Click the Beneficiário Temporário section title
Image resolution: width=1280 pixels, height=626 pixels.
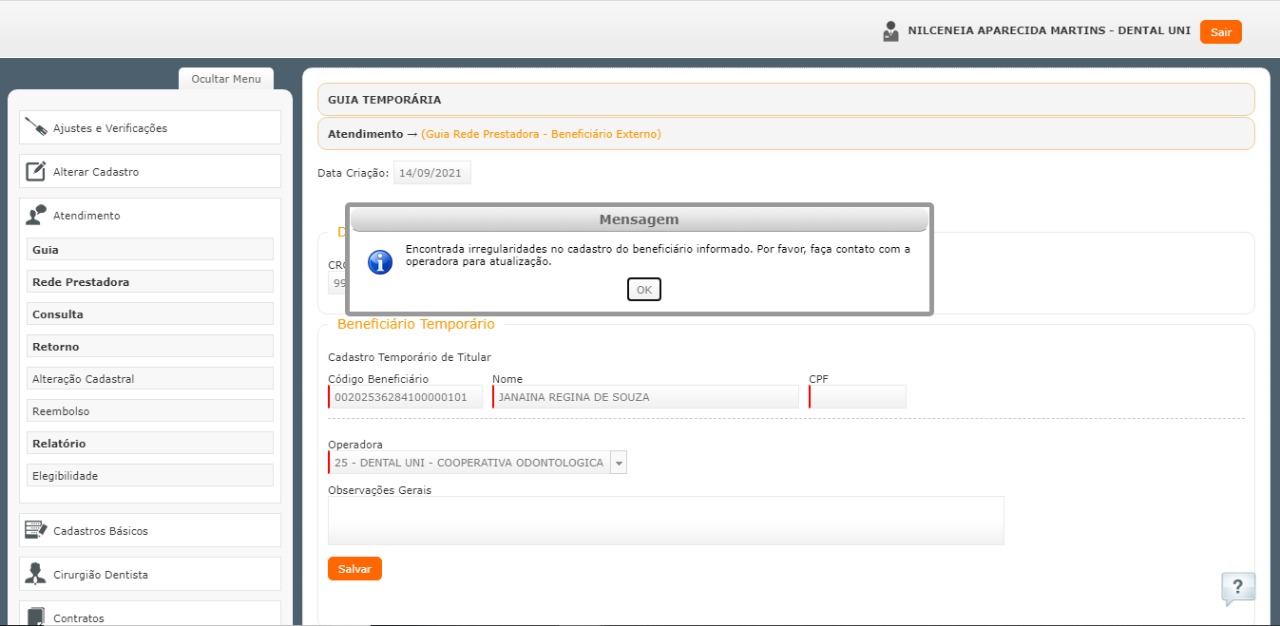click(x=416, y=324)
